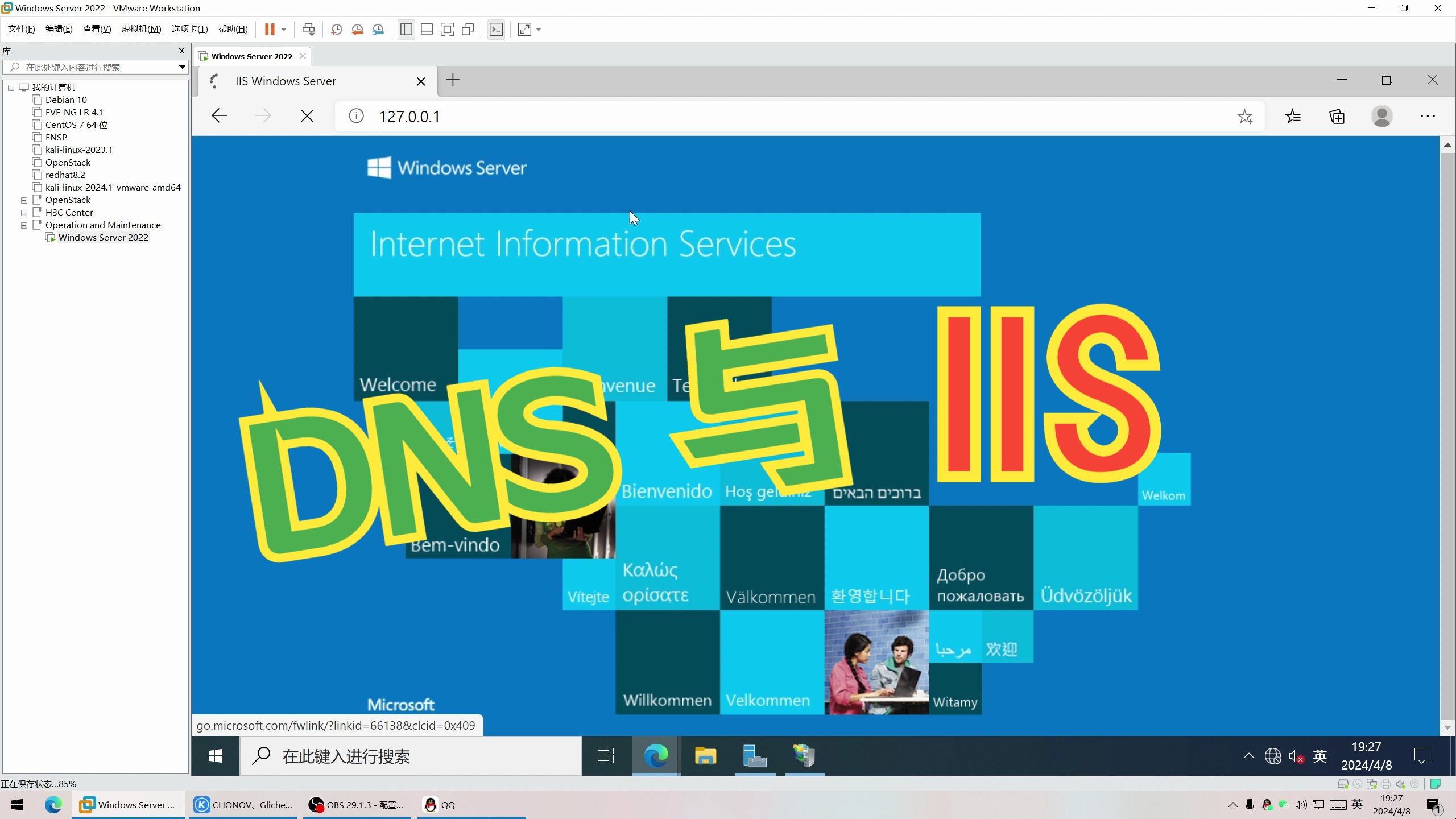Open the 编辑(E) menu

[x=59, y=29]
